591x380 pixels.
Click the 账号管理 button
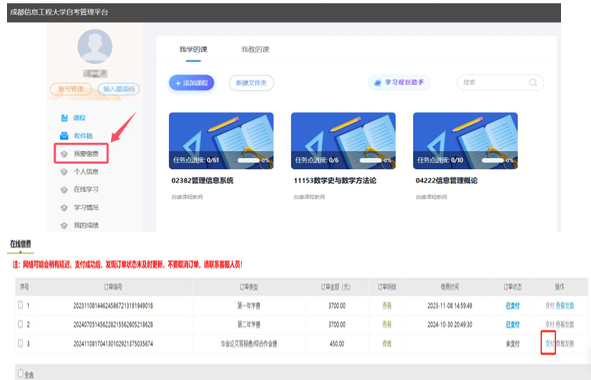click(x=70, y=89)
